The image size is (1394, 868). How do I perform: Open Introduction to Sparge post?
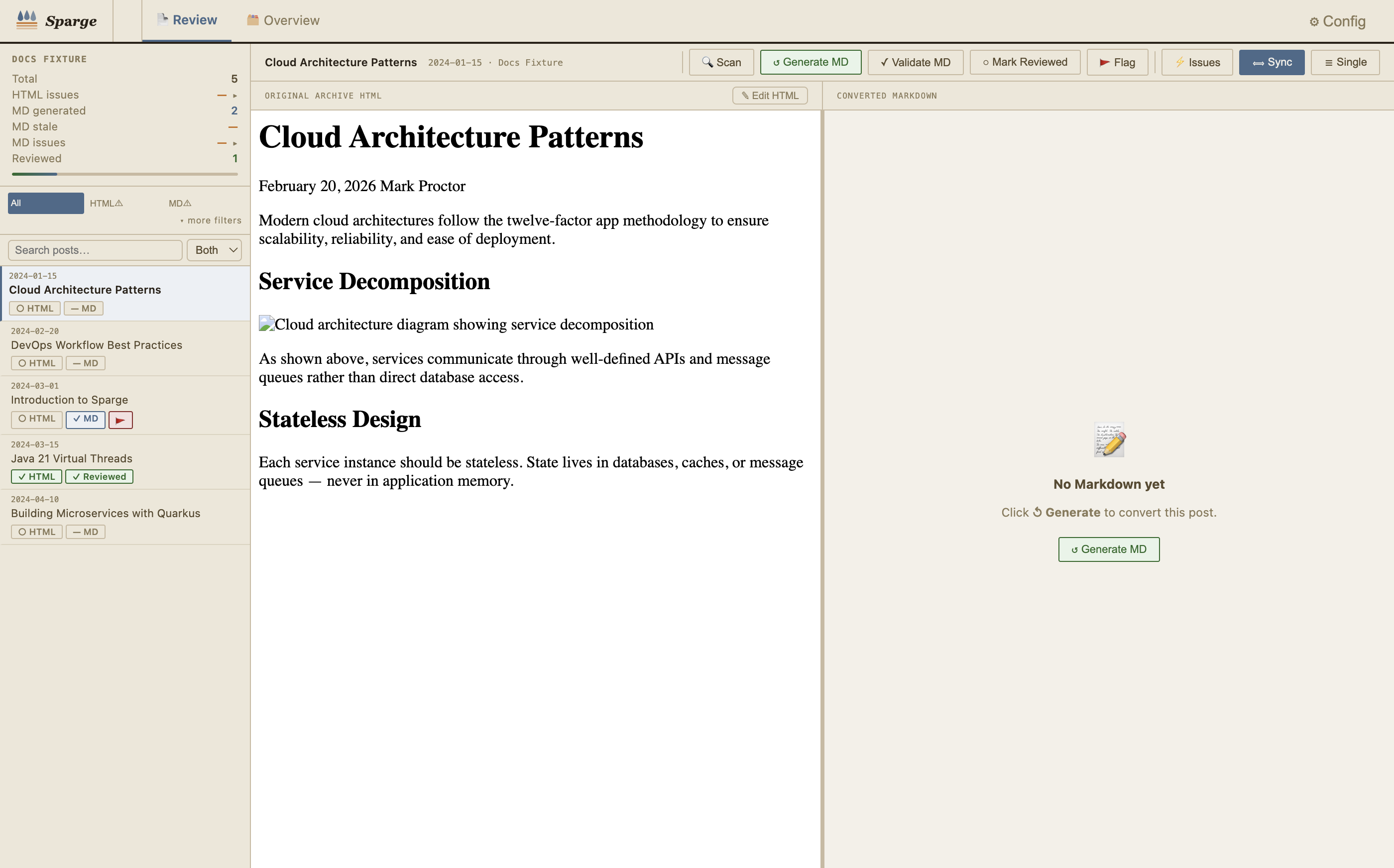click(125, 405)
